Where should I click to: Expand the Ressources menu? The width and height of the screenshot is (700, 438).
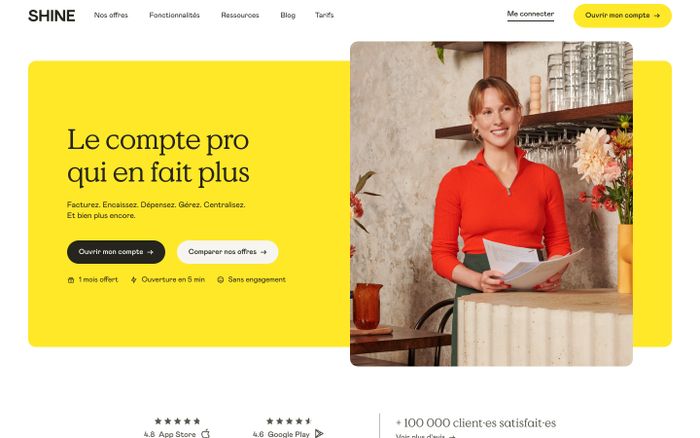(x=240, y=15)
